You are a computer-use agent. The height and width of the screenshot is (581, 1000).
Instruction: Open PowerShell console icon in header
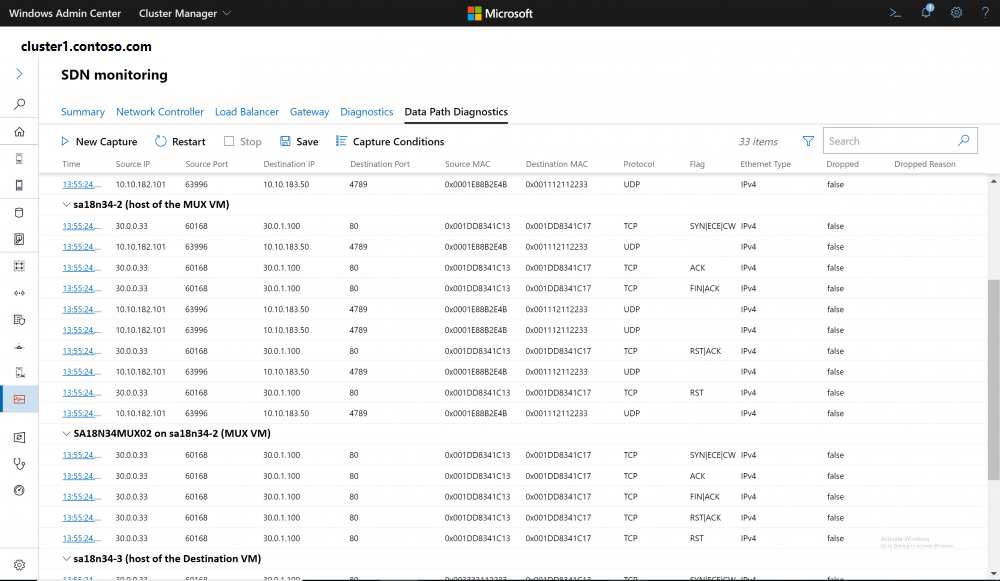click(895, 12)
